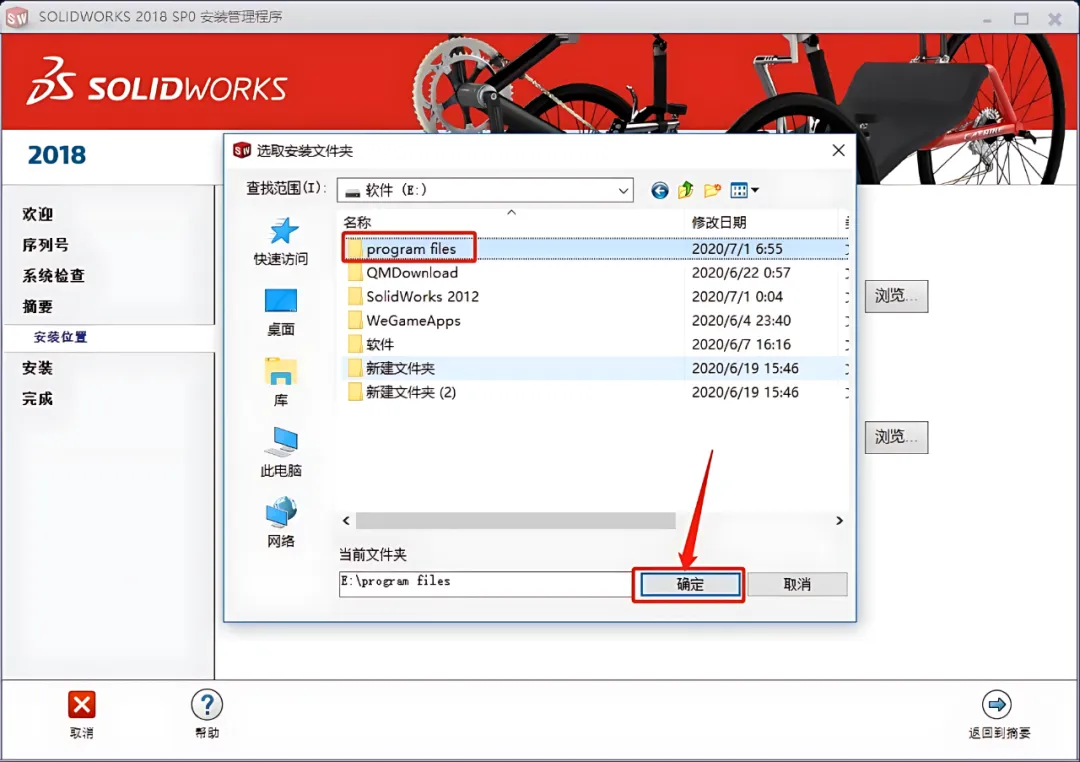Click date 2020/6/22 0:57 cell

[x=741, y=273]
